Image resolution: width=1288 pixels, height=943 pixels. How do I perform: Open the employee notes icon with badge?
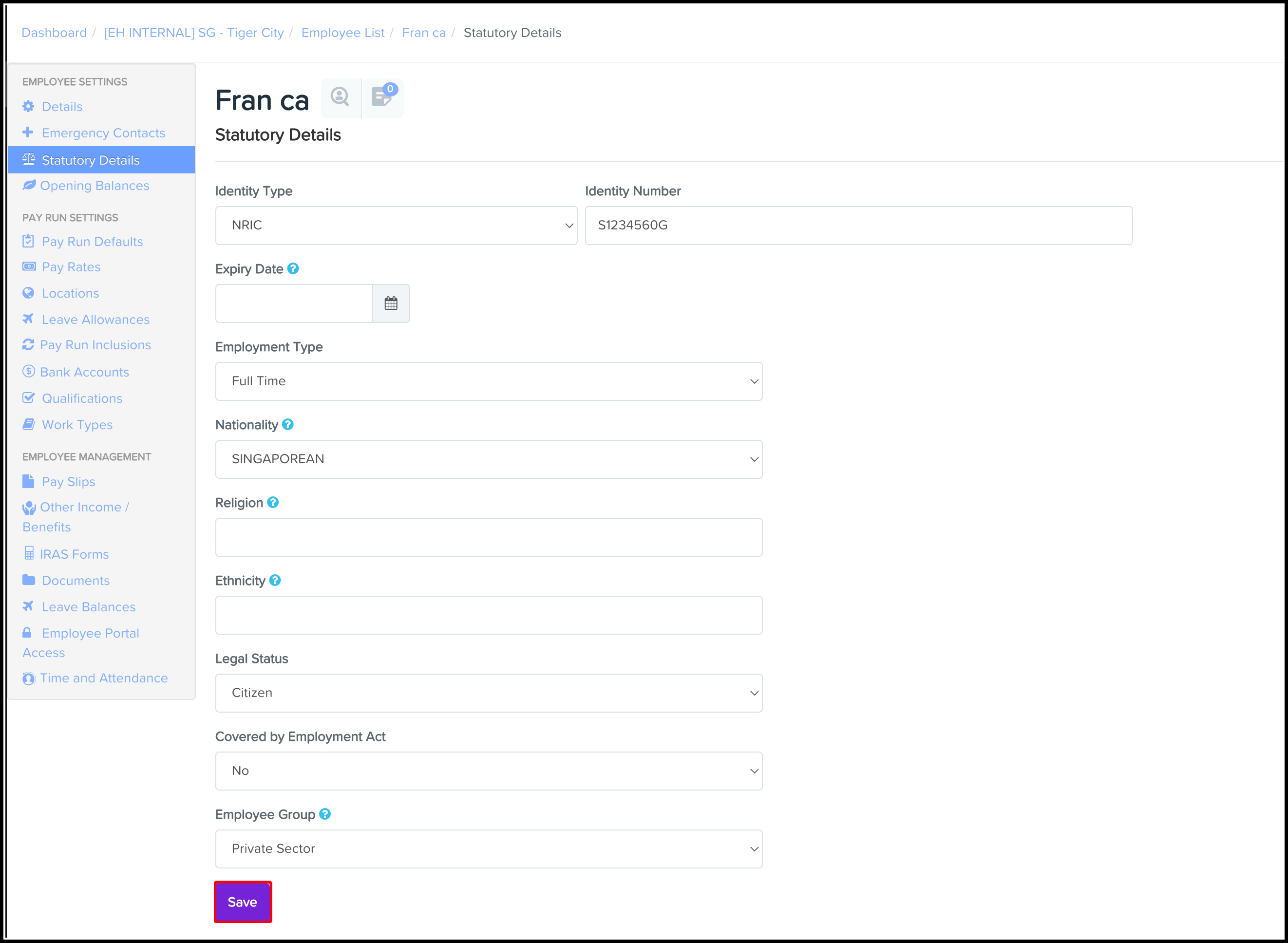pyautogui.click(x=383, y=97)
